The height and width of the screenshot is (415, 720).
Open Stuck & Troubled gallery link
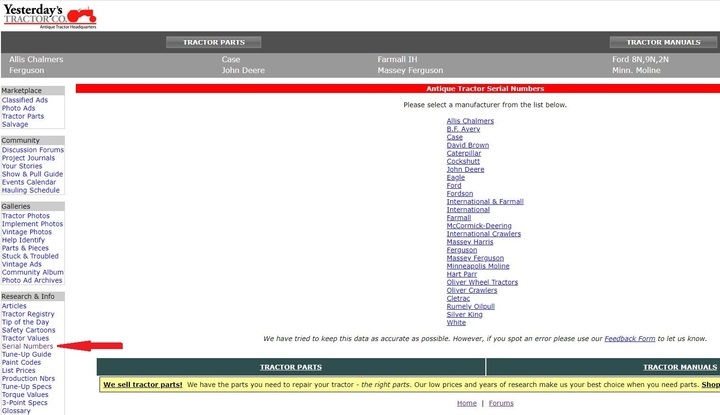(30, 256)
